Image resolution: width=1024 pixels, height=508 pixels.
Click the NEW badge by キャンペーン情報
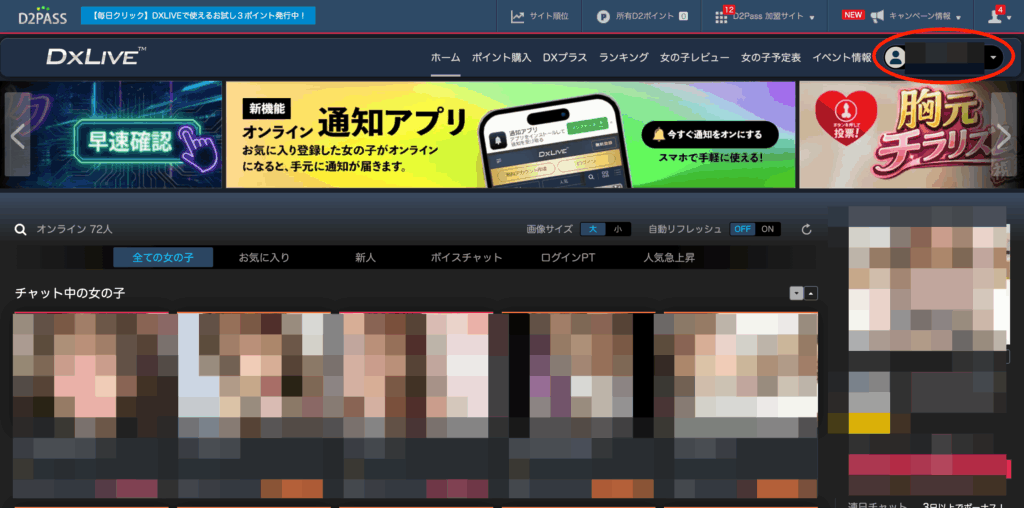(854, 15)
